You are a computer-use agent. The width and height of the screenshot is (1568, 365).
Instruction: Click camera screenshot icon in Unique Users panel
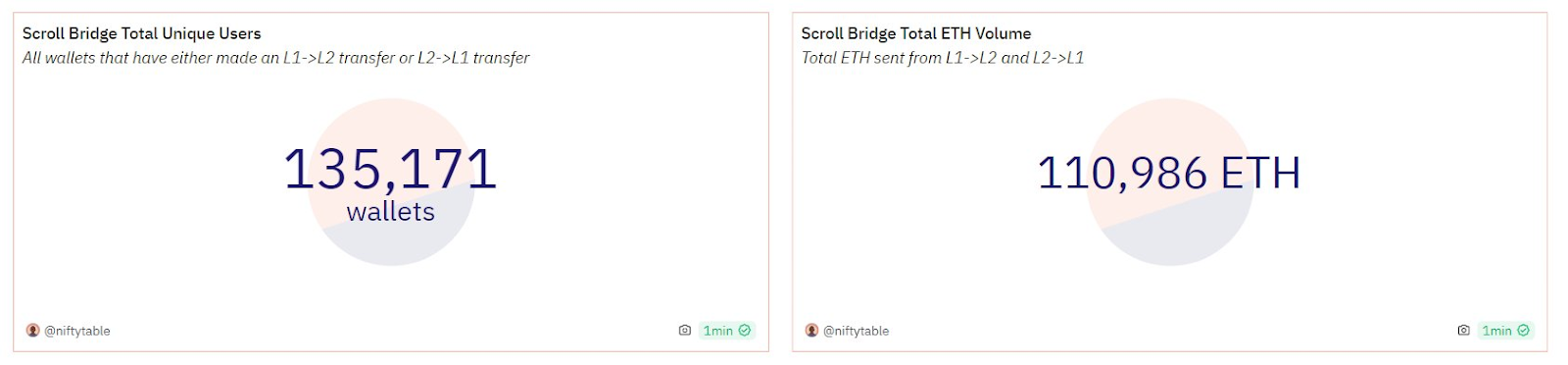tap(685, 331)
